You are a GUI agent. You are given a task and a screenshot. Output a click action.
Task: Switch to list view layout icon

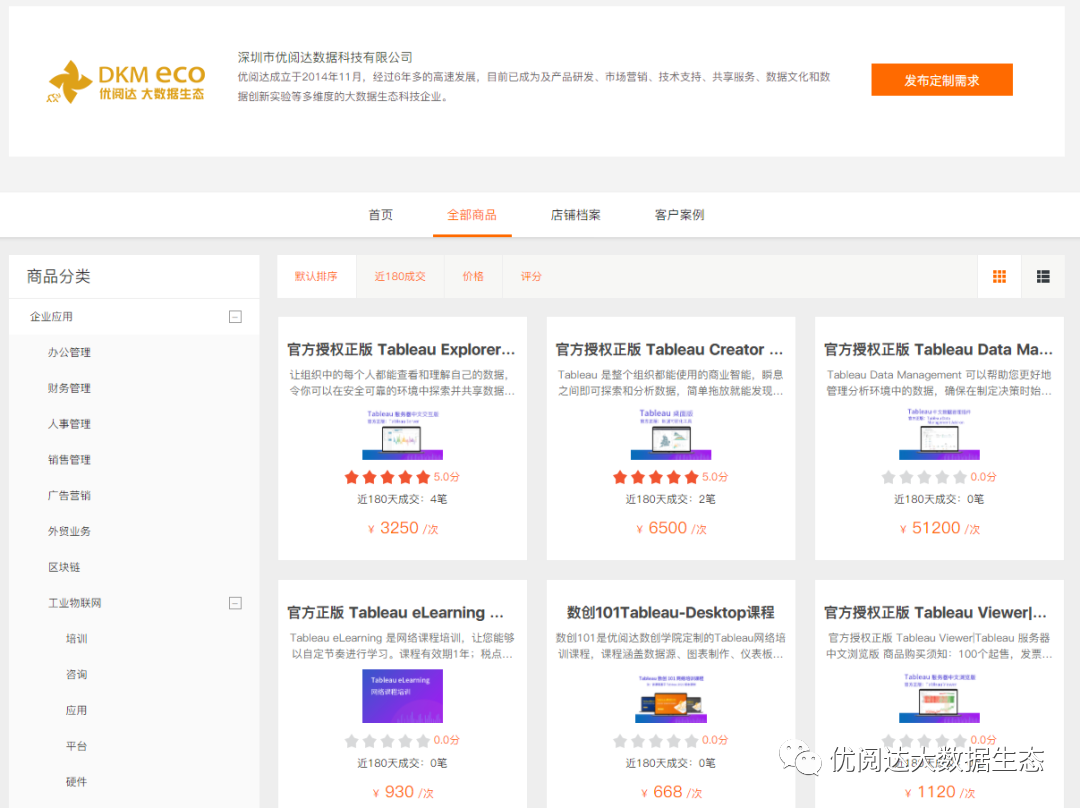(1043, 277)
